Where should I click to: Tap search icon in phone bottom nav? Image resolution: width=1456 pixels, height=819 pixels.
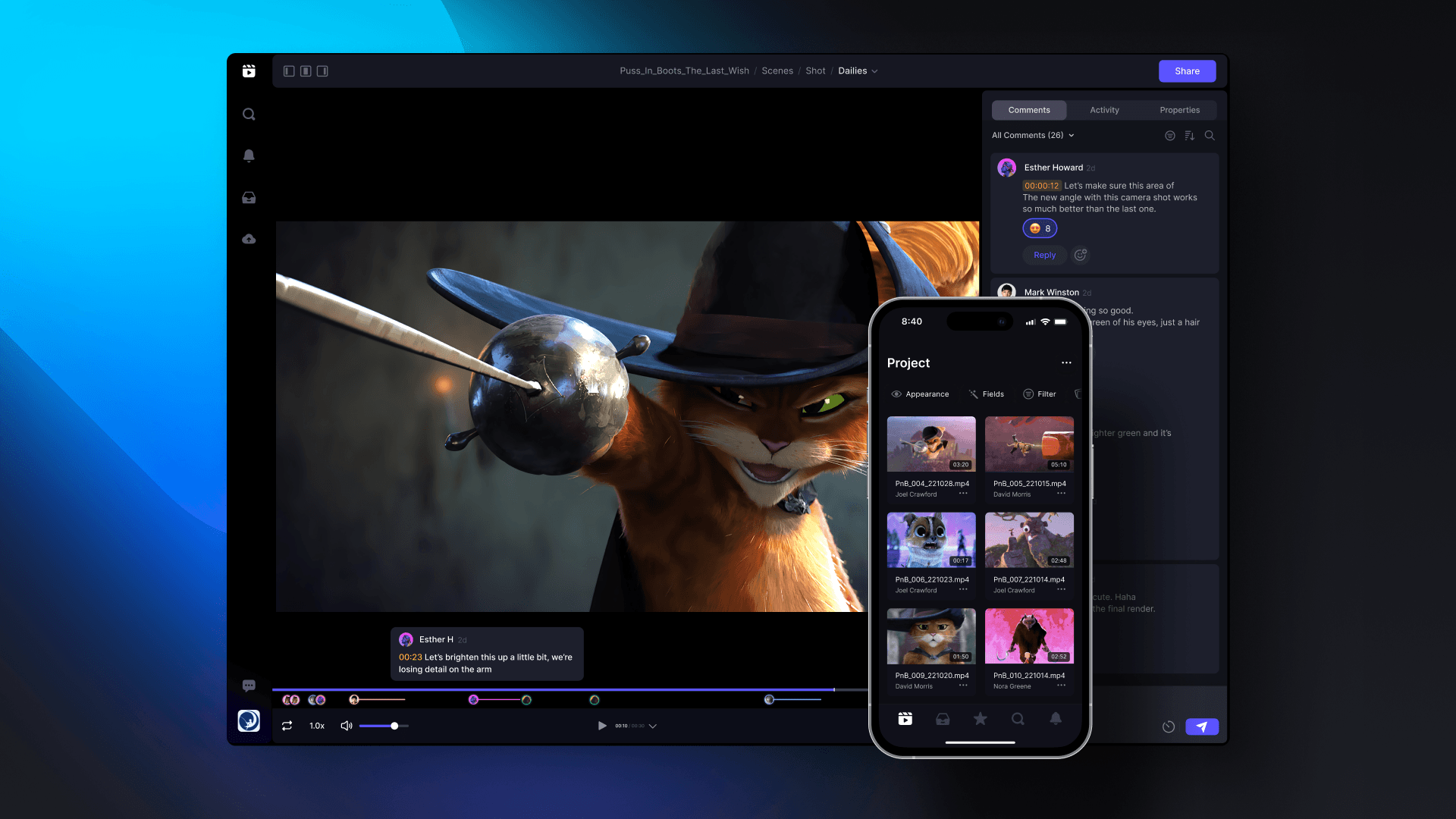1018,718
